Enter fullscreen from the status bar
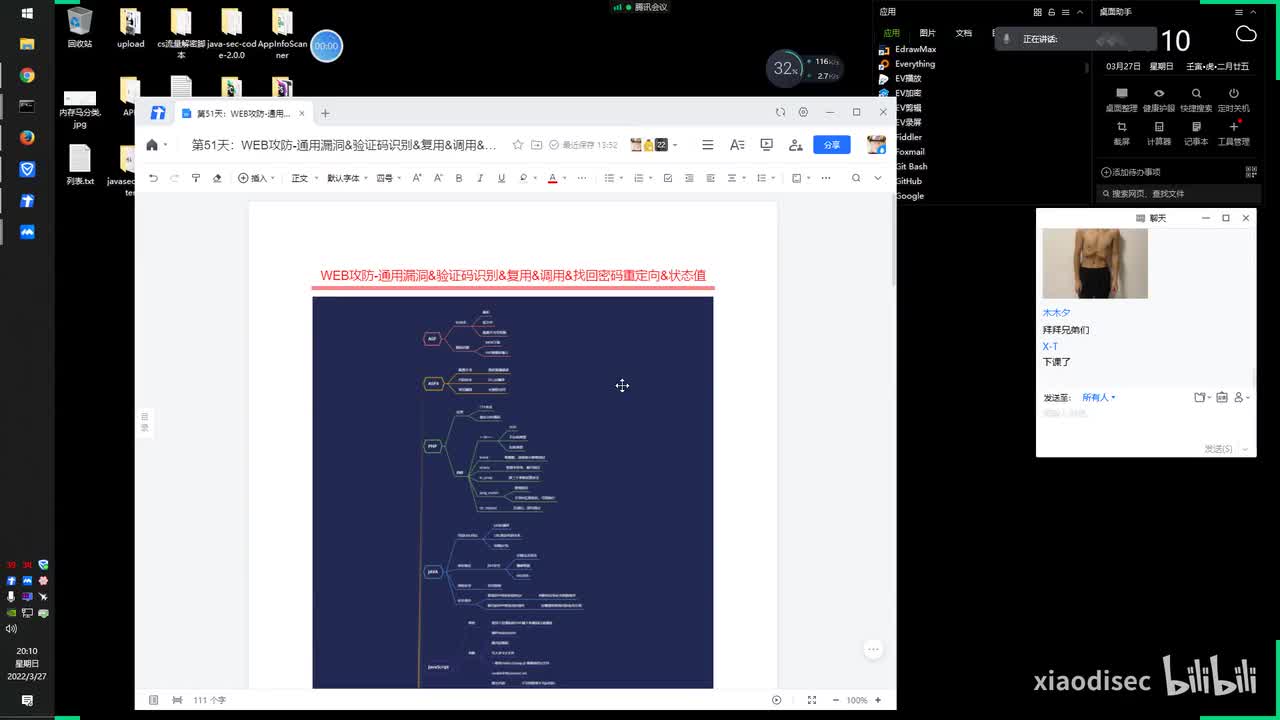Viewport: 1280px width, 720px height. (811, 700)
